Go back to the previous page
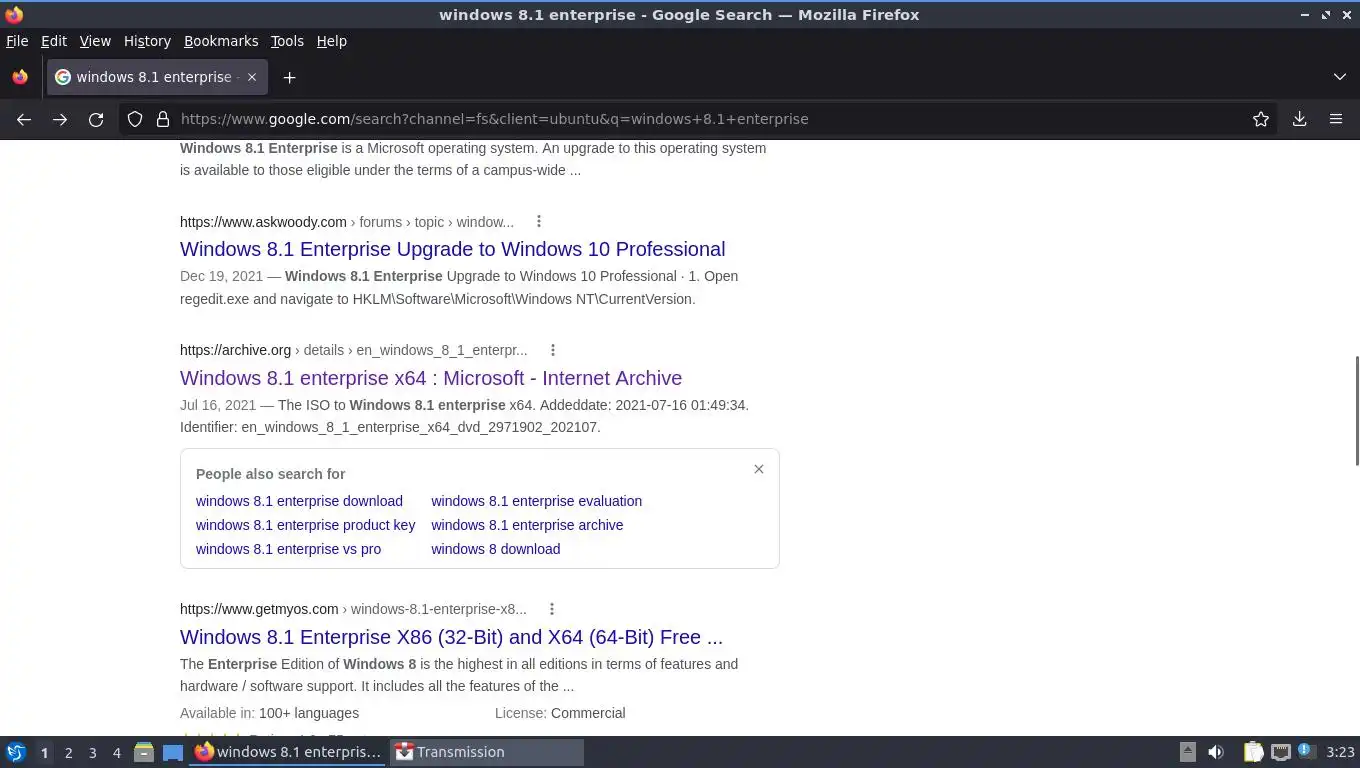 [24, 119]
